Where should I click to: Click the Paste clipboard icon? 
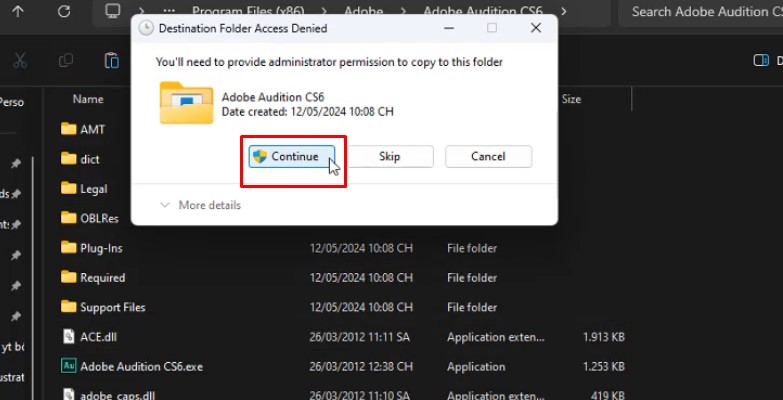point(112,60)
